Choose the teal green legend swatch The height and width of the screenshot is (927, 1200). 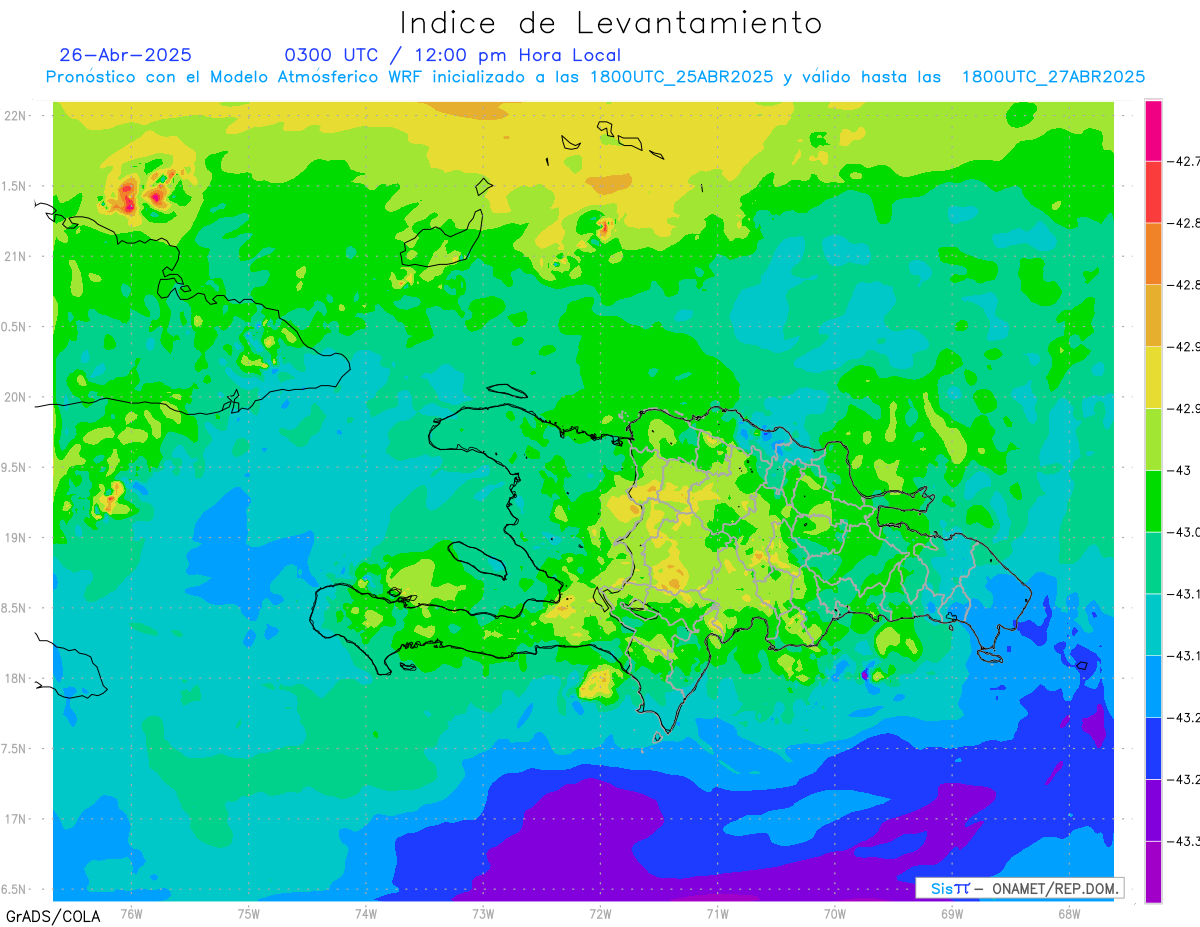[x=1153, y=563]
